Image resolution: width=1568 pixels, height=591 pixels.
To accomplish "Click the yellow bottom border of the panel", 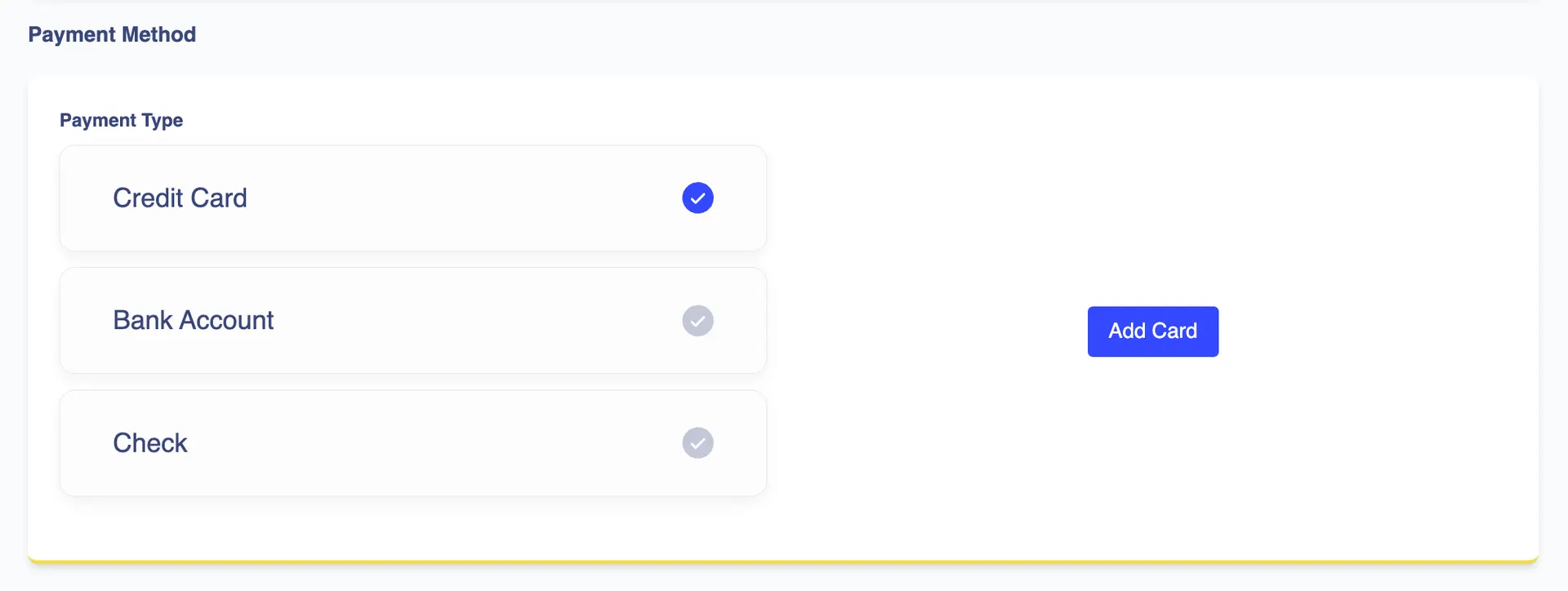I will pos(782,562).
